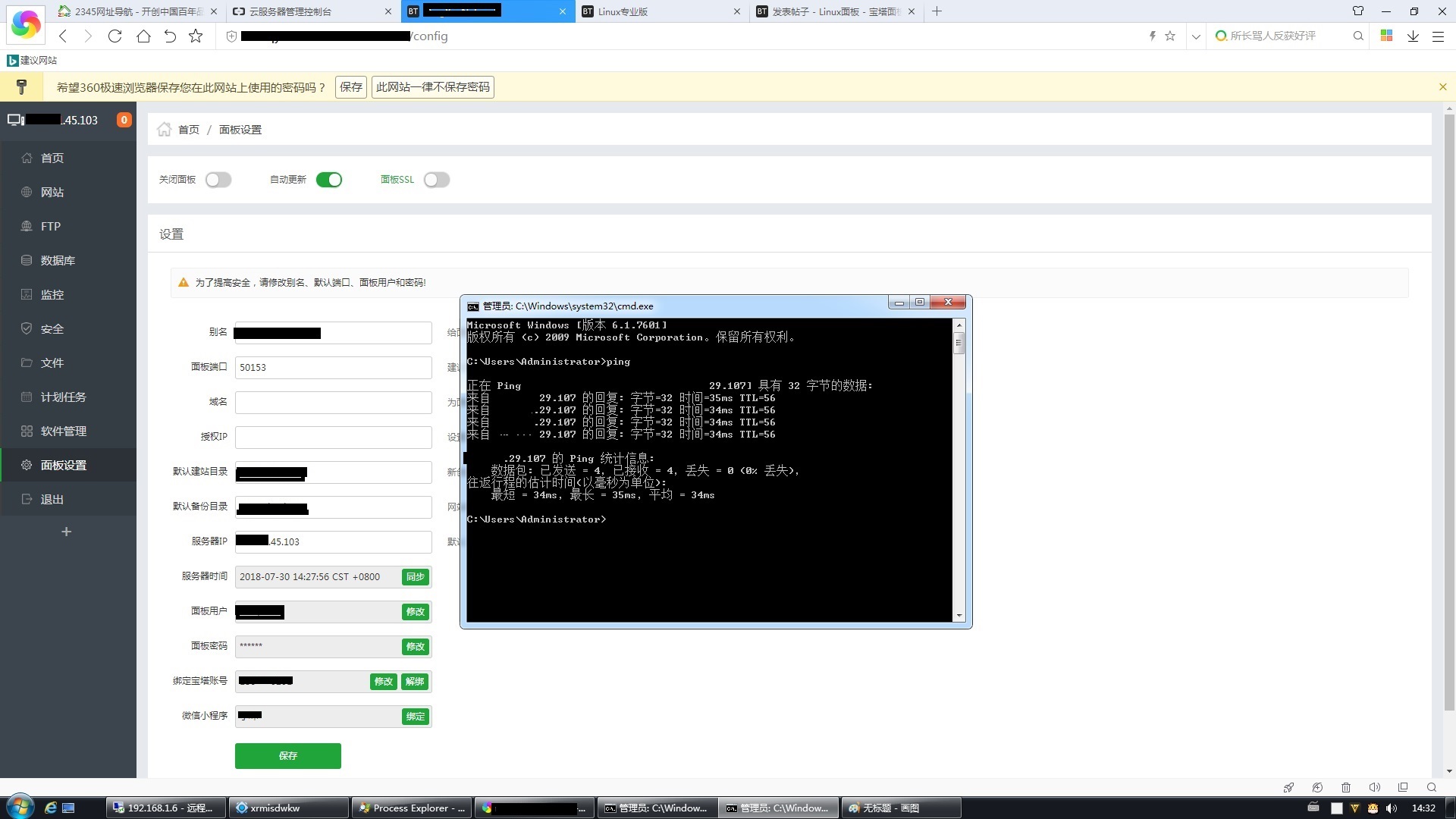Click the green 保存 button
The height and width of the screenshot is (819, 1456).
[287, 755]
